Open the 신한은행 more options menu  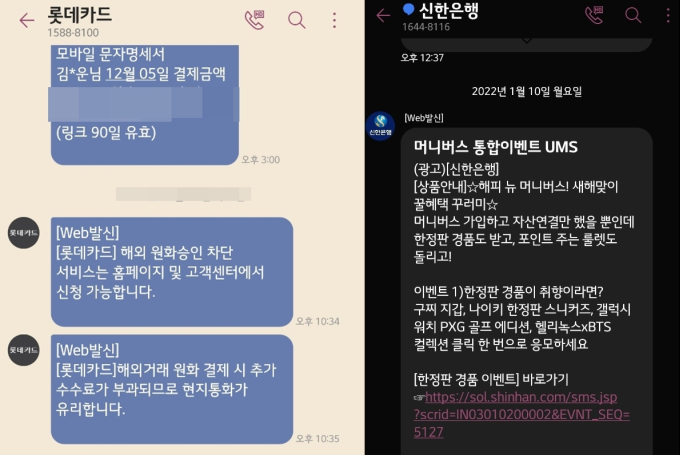(668, 15)
